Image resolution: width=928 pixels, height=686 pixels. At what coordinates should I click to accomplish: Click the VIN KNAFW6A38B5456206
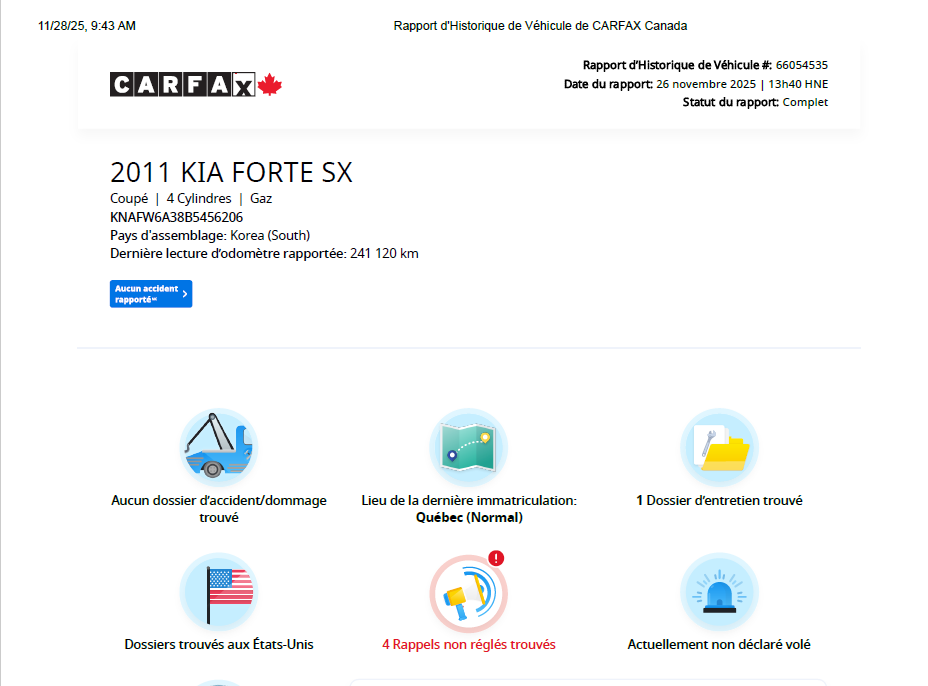tap(176, 217)
